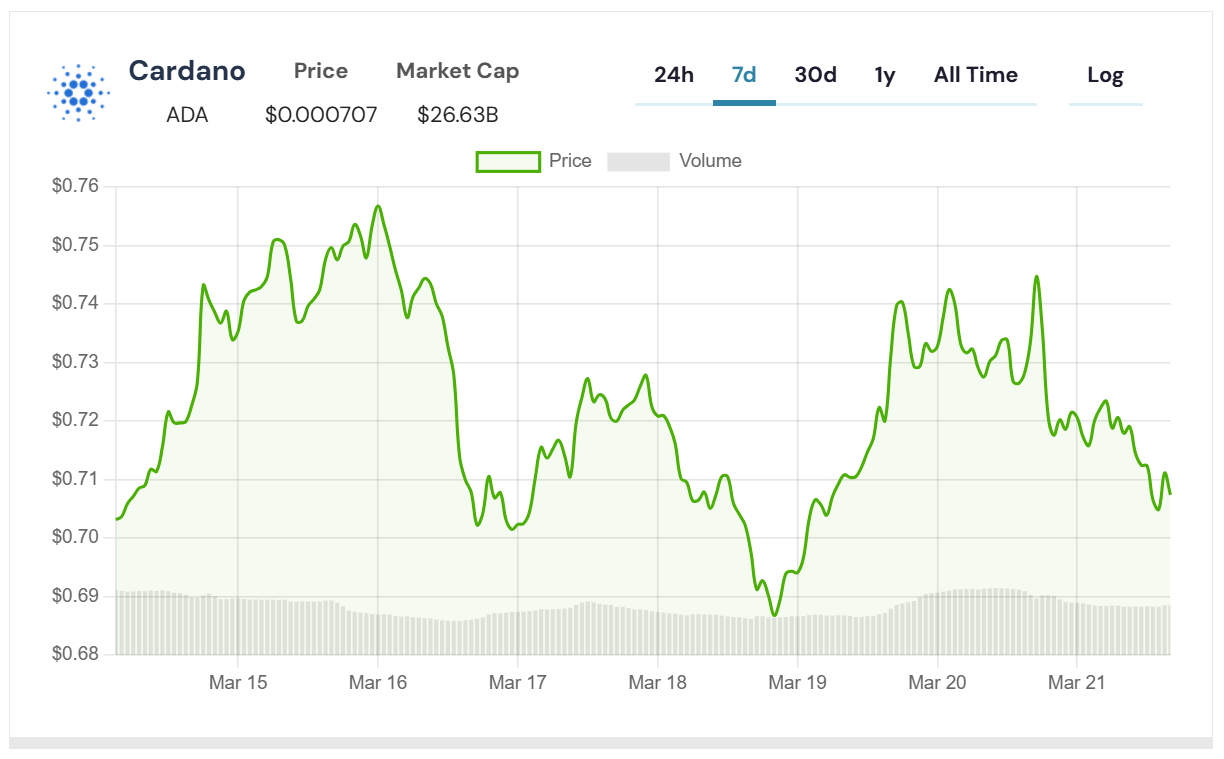
Task: Toggle Price series in legend
Action: pos(533,161)
